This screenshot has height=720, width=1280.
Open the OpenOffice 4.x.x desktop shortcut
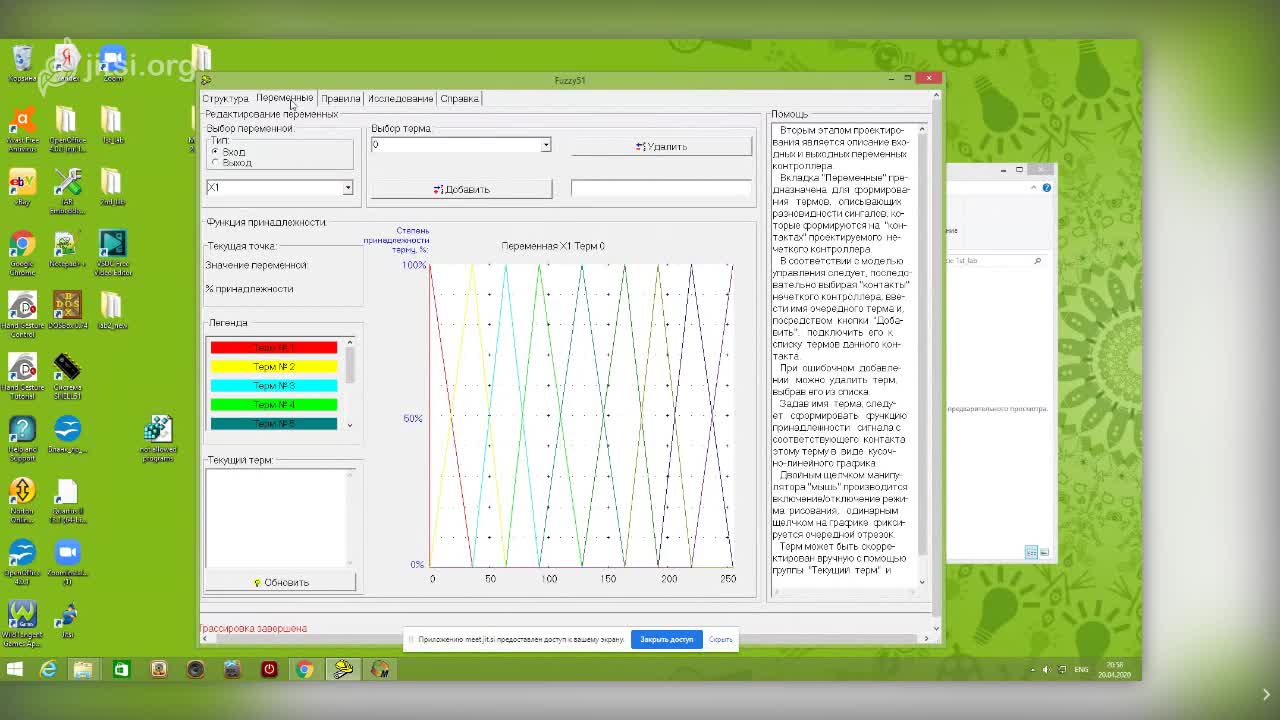(x=22, y=562)
